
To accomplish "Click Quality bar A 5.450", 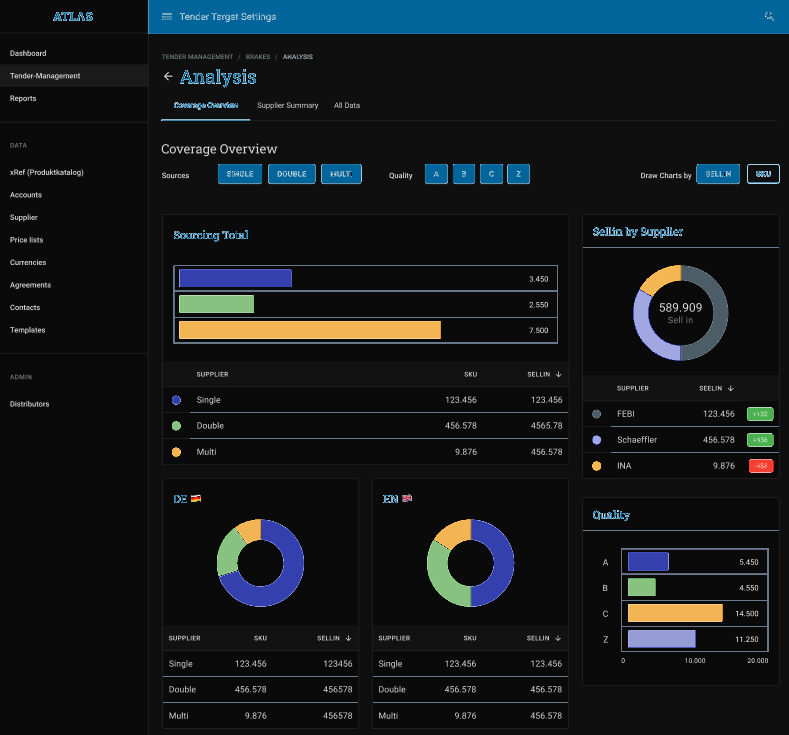I will tap(648, 561).
